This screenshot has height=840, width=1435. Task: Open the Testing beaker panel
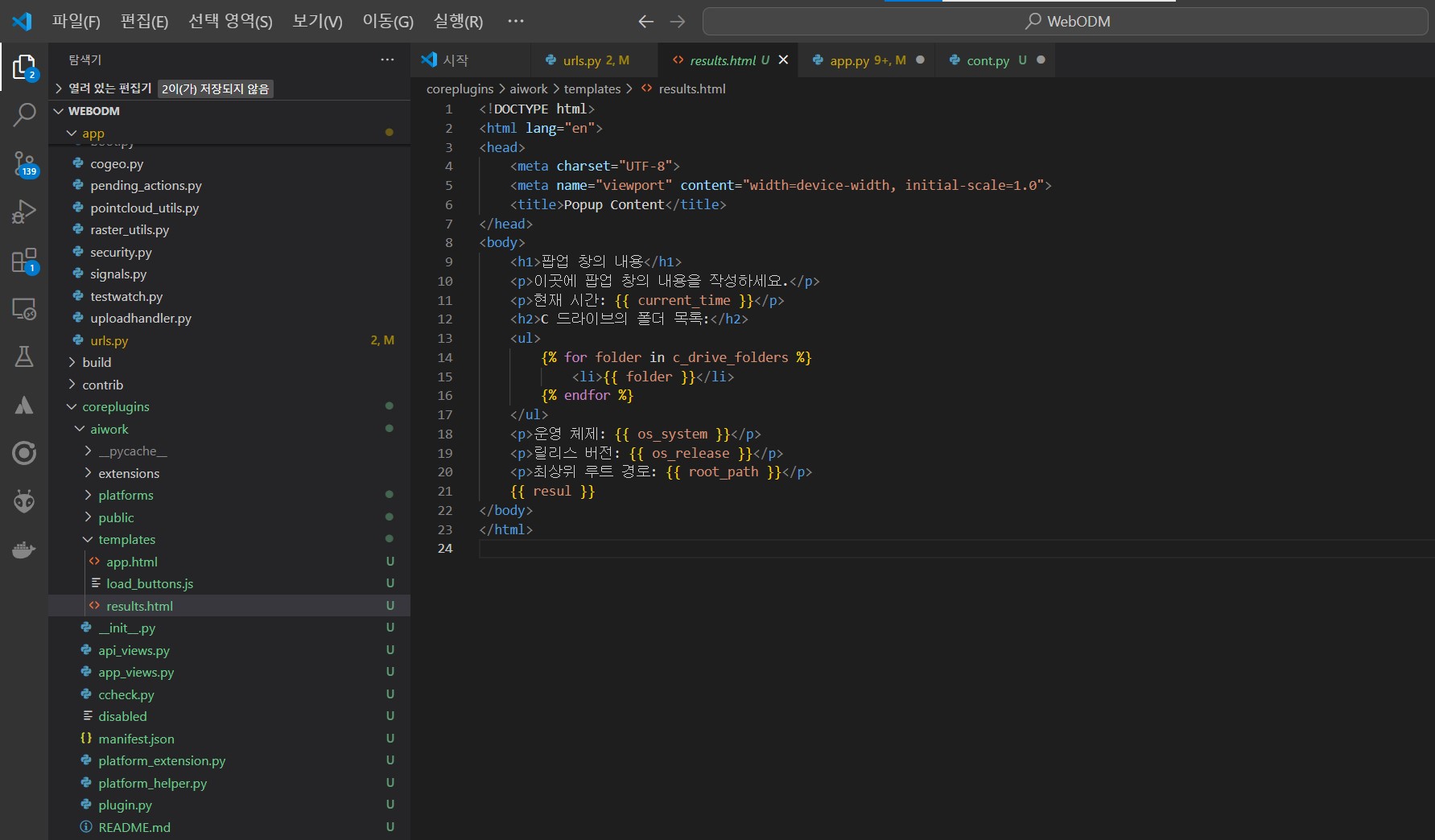(x=24, y=357)
